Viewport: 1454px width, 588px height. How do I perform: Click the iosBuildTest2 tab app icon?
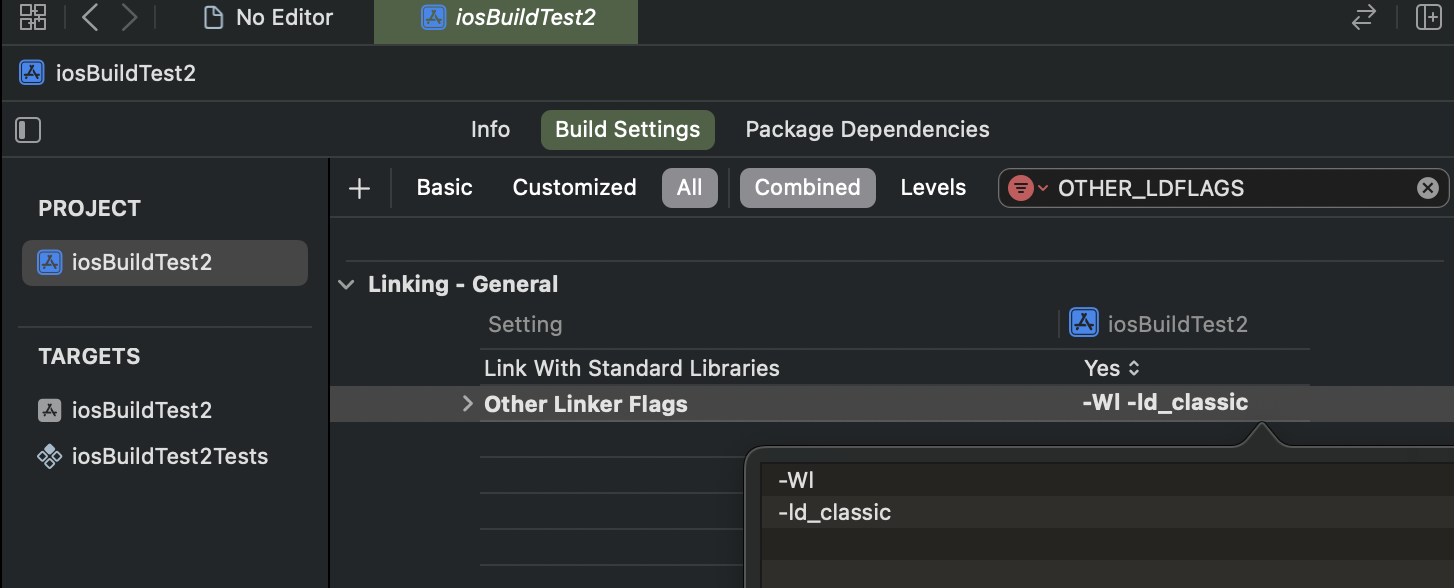pyautogui.click(x=433, y=17)
